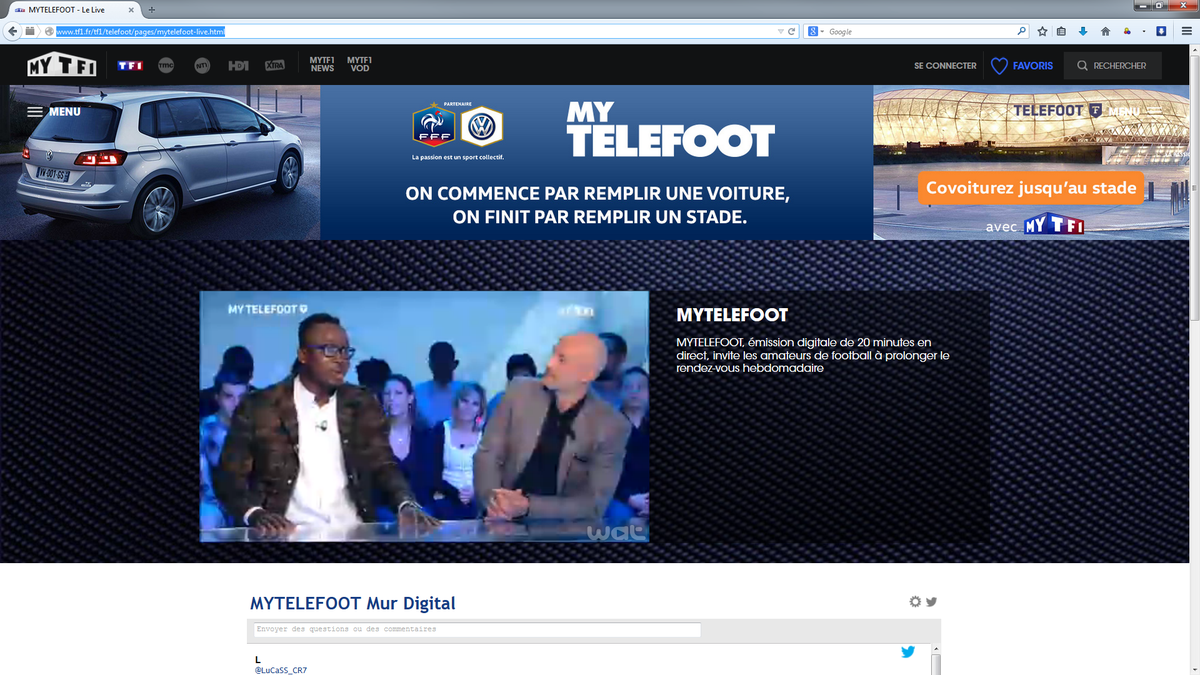This screenshot has height=675, width=1200.
Task: Close the MYTELEFOOT - Le Live tab
Action: point(131,9)
